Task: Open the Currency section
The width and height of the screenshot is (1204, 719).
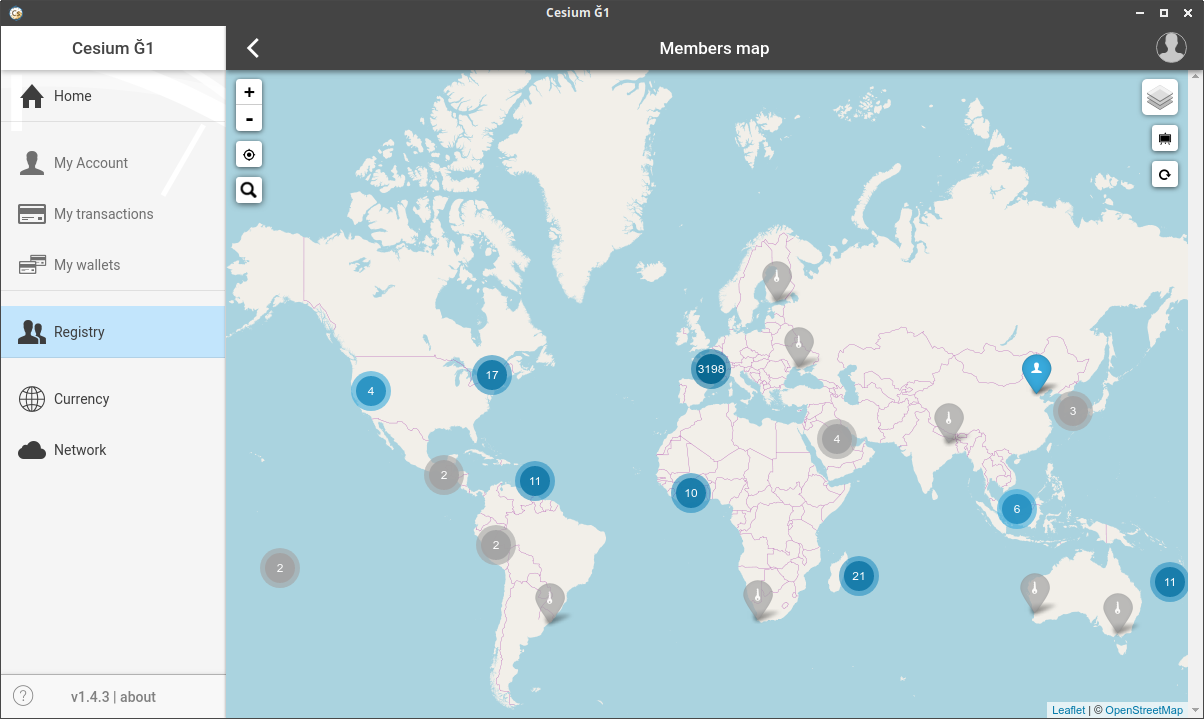Action: tap(112, 399)
